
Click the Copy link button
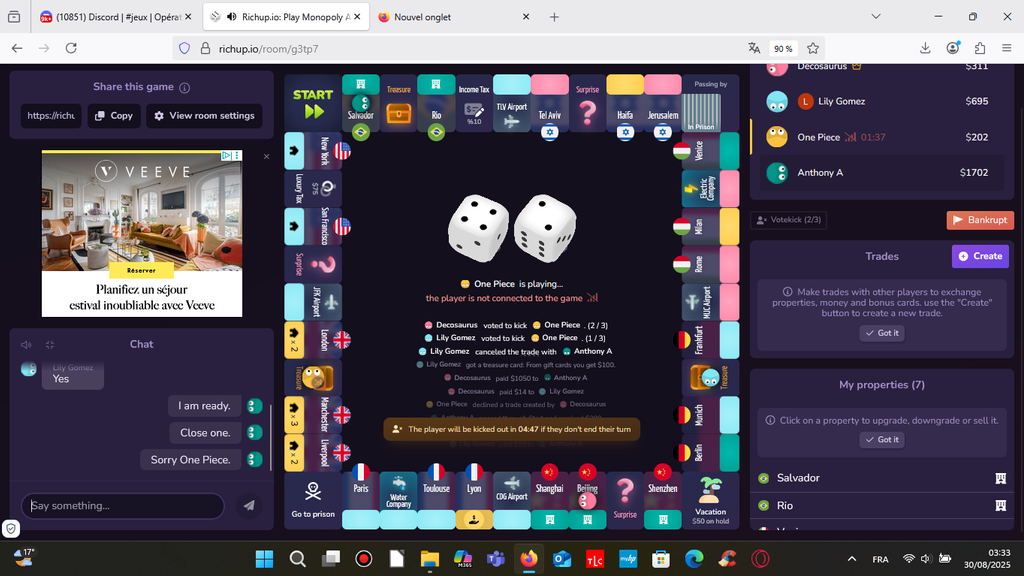tap(114, 116)
